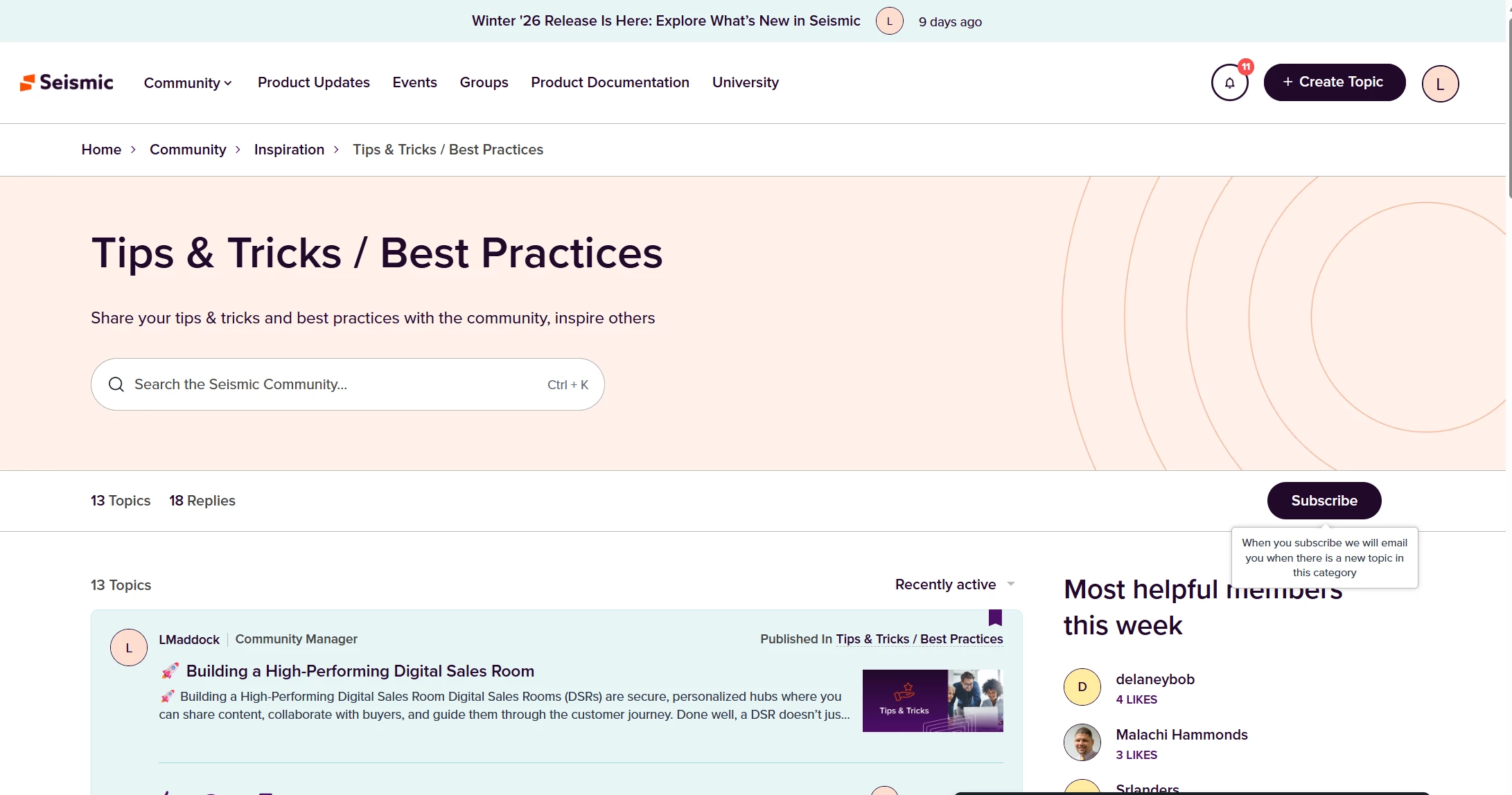This screenshot has height=795, width=1512.
Task: Open the Recently active sort dropdown
Action: tap(954, 584)
